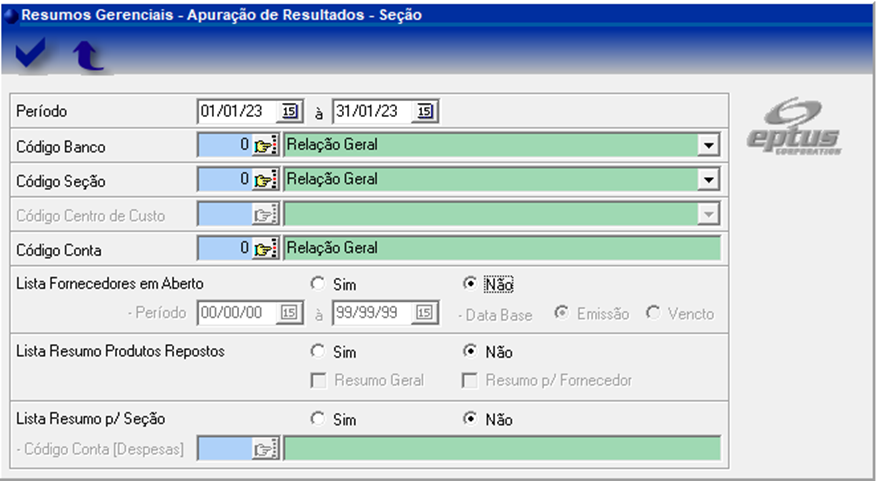Click the Período start date field
Image resolution: width=886 pixels, height=481 pixels.
pos(238,111)
